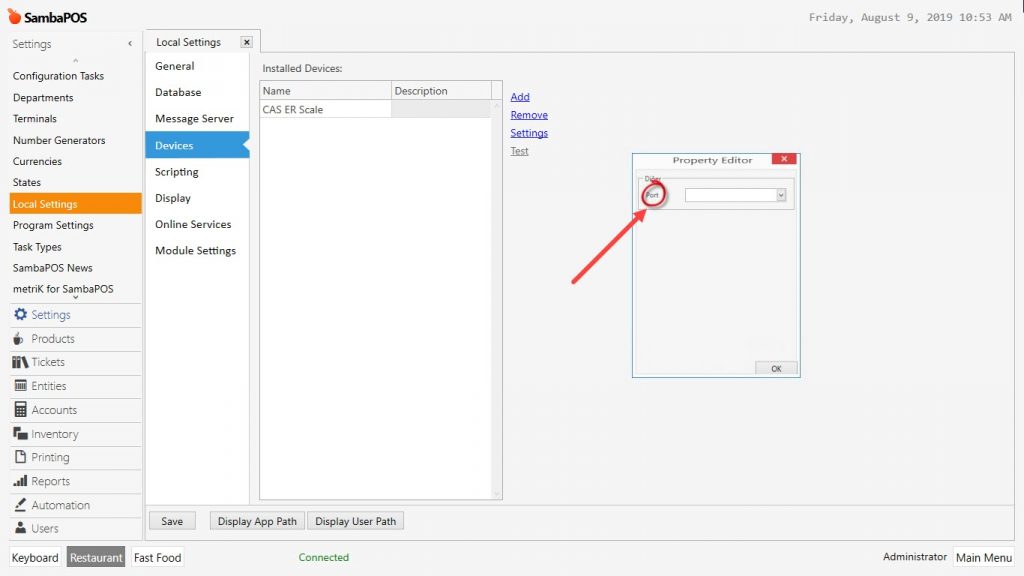Open metriK for SambaPOS item

click(63, 289)
